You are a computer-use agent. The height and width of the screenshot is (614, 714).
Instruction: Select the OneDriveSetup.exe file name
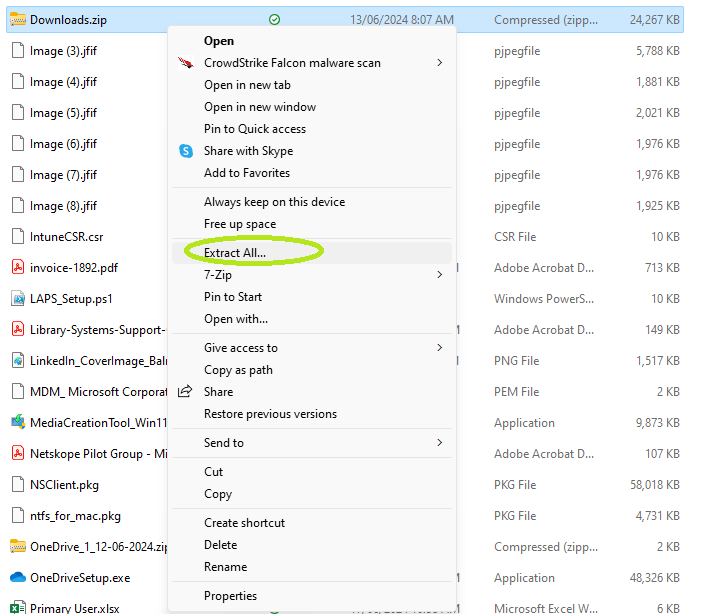[80, 578]
